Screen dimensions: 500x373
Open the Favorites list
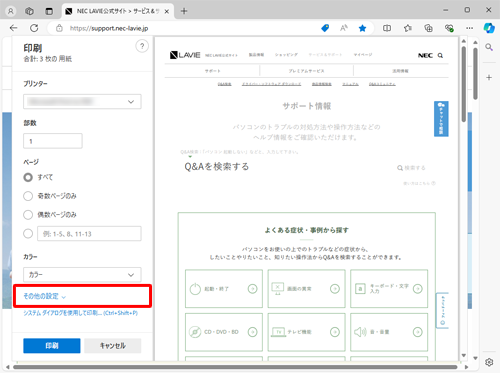click(408, 28)
